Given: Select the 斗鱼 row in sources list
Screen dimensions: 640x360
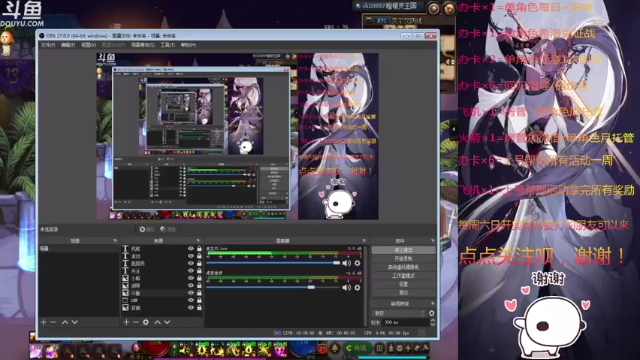Looking at the screenshot, I should pos(162,293).
